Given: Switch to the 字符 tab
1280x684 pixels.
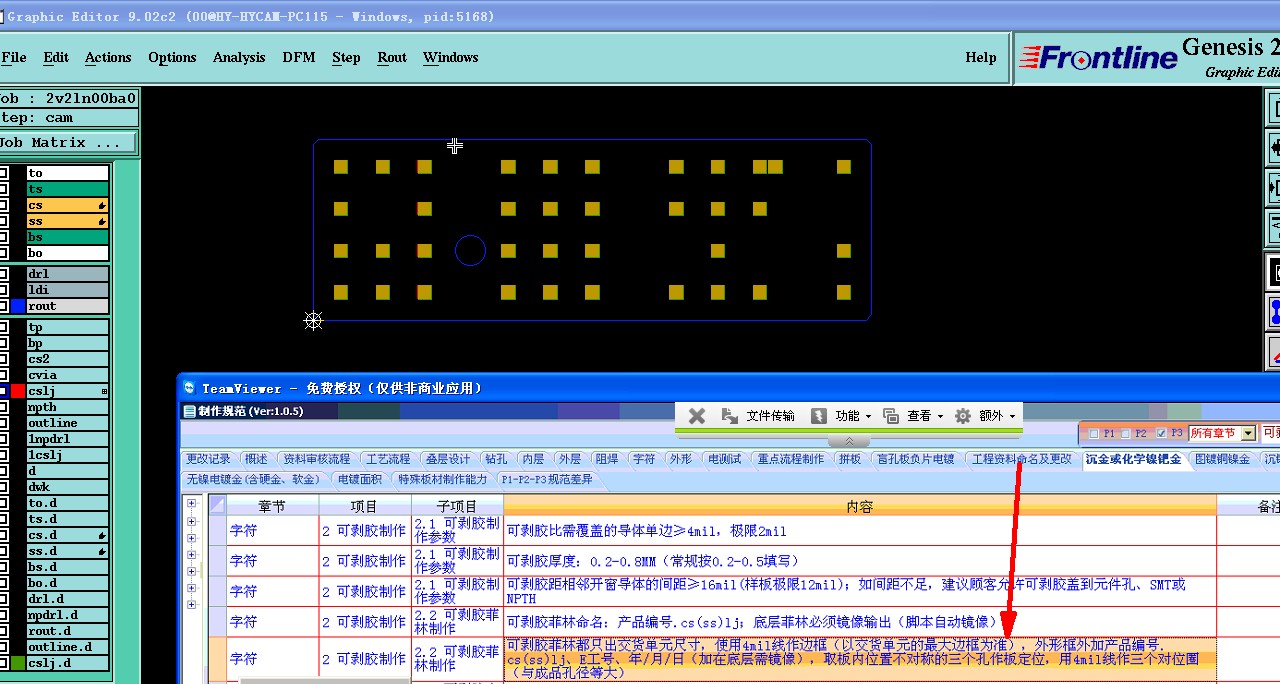Looking at the screenshot, I should 644,459.
